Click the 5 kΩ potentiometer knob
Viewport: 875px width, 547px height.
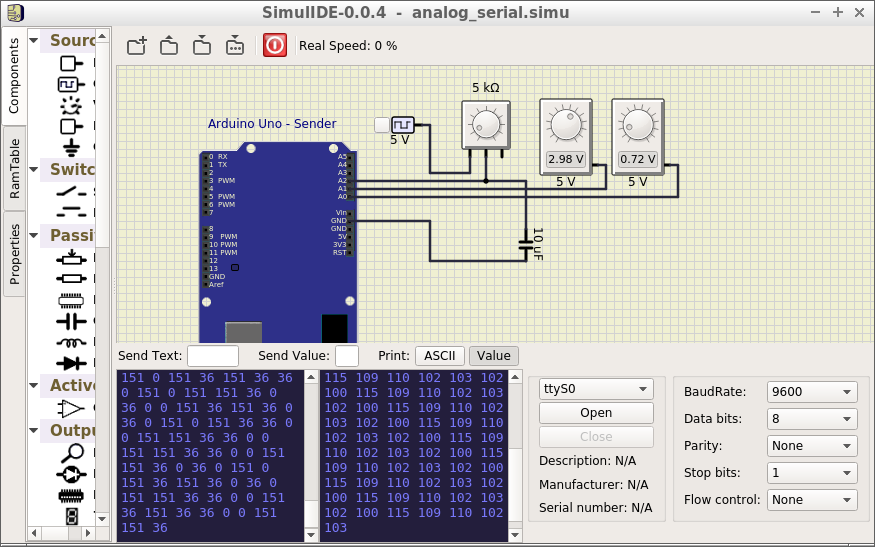tap(486, 125)
